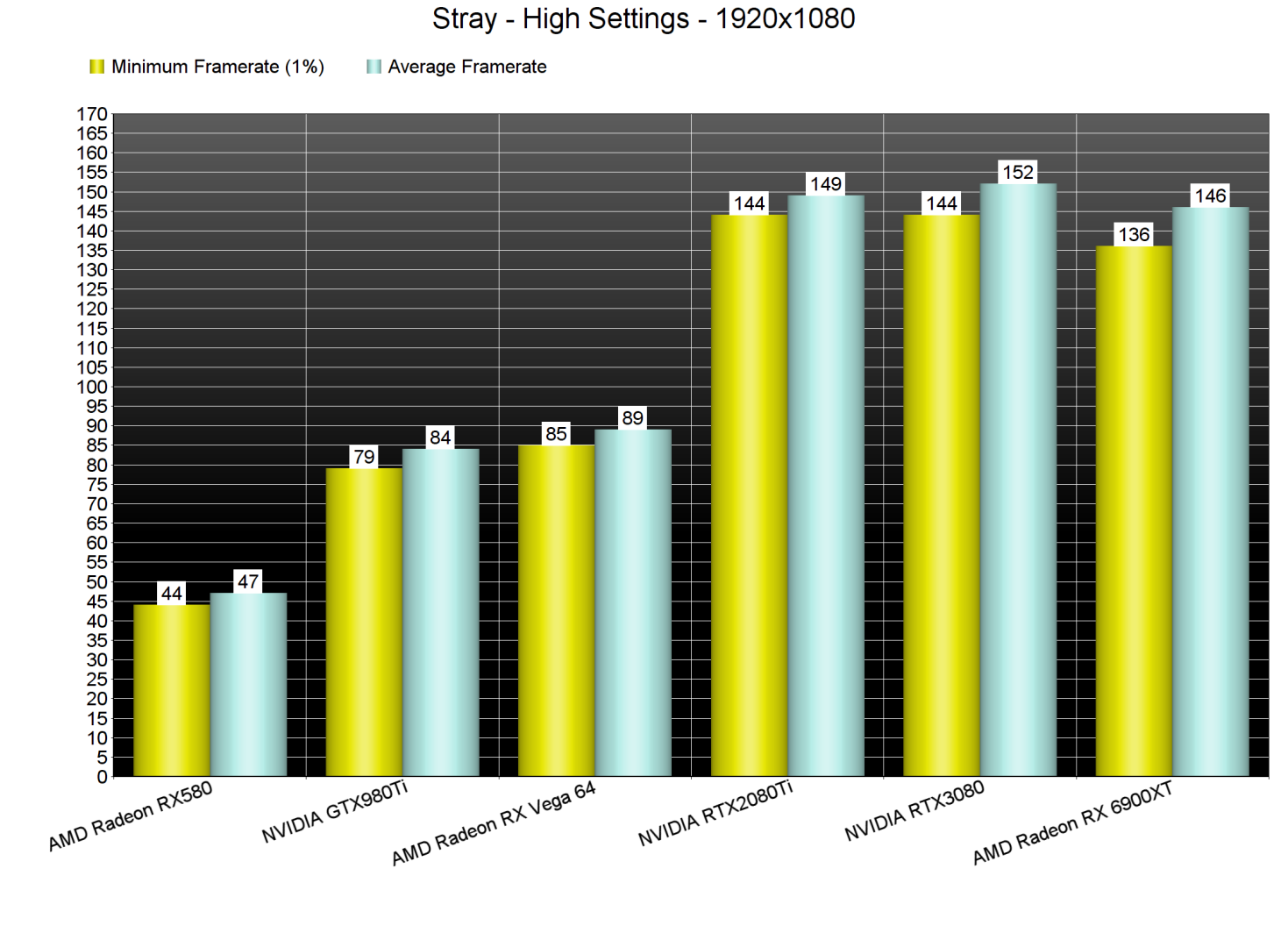Select the 'Minimum Framerate (1%)' legend label

point(217,67)
